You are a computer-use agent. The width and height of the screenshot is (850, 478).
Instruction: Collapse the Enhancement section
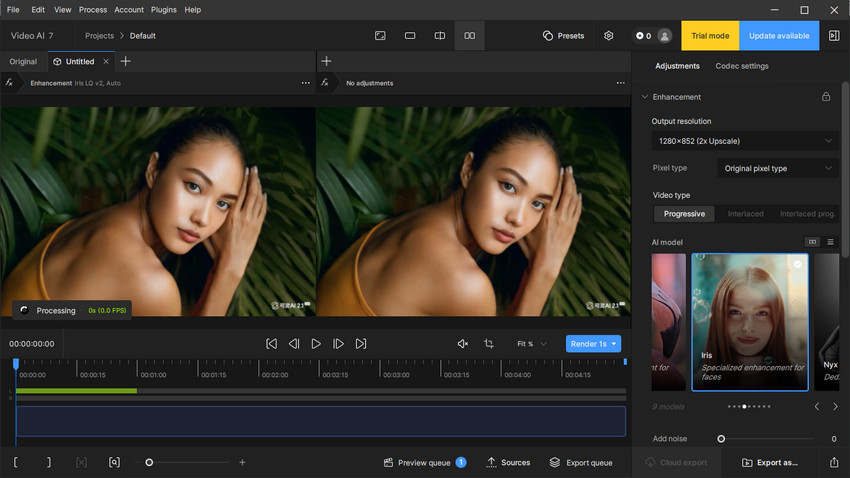[x=645, y=97]
